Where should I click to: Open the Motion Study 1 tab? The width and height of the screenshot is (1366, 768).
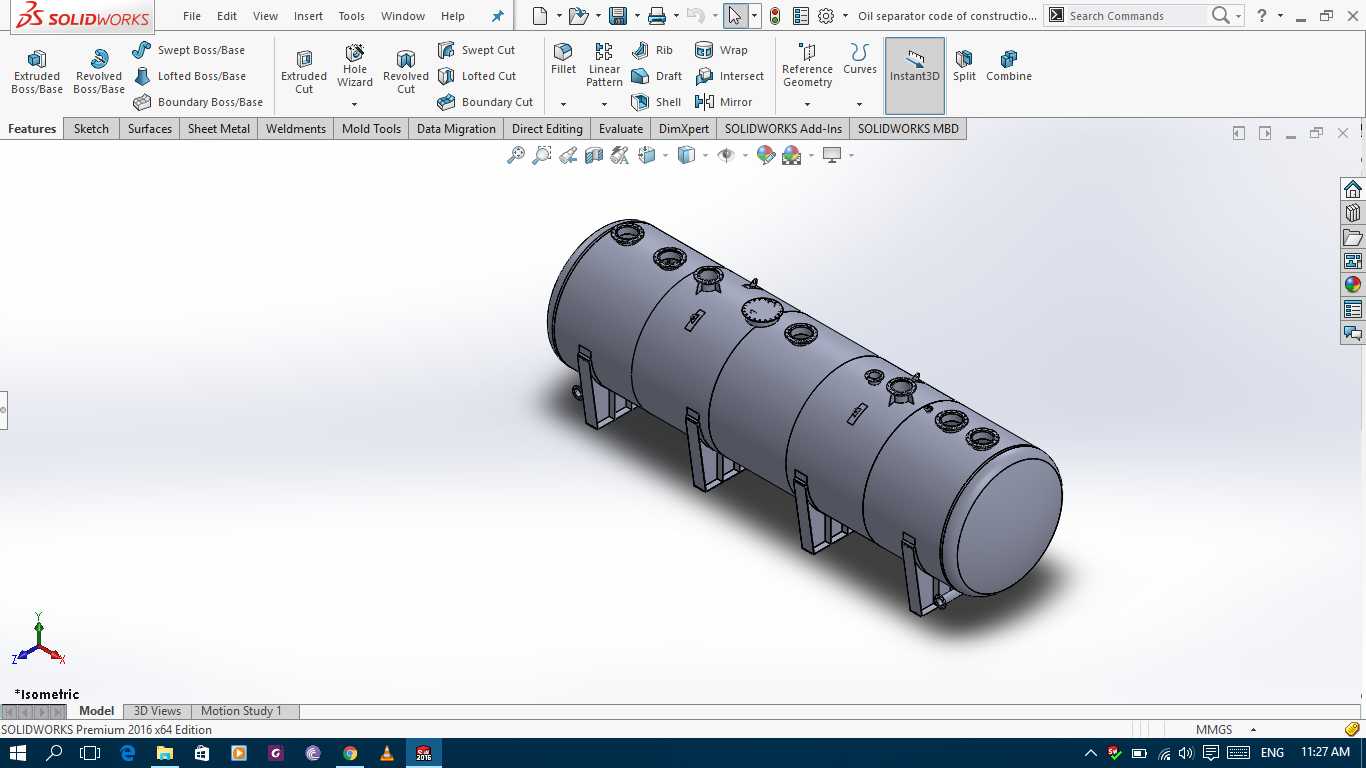pos(241,711)
